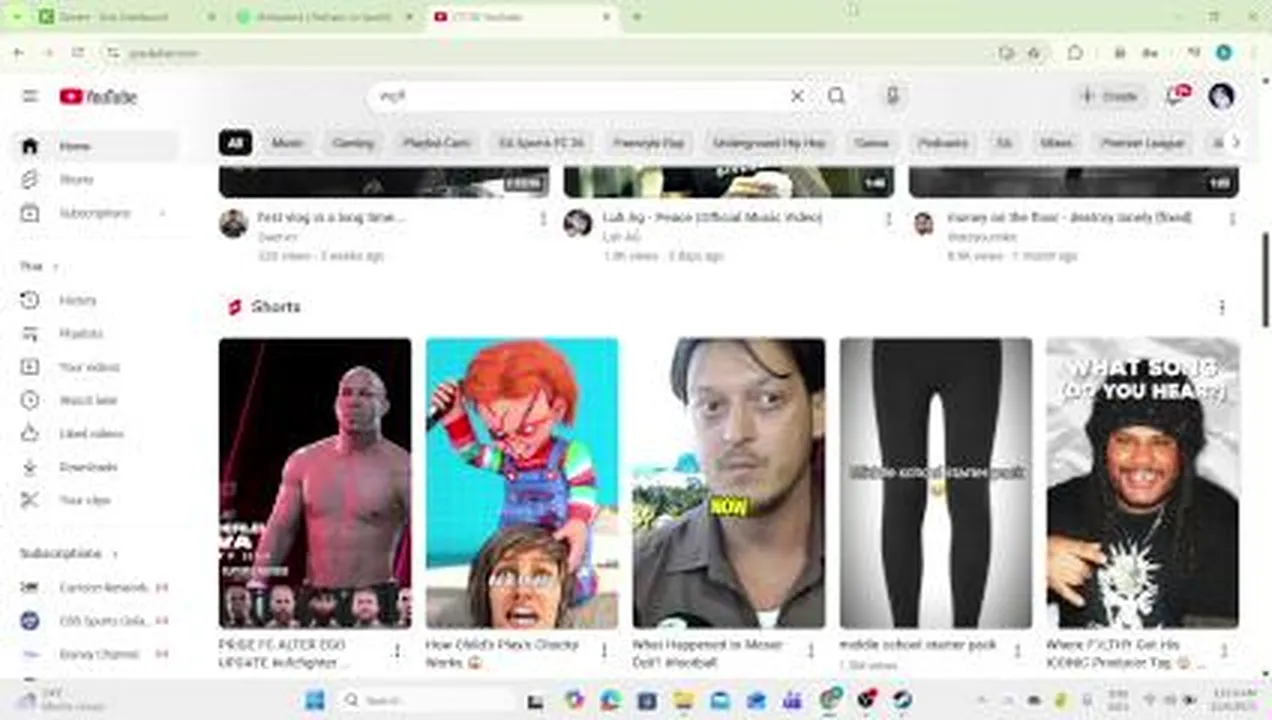Play the middle school starter pack short

[936, 483]
